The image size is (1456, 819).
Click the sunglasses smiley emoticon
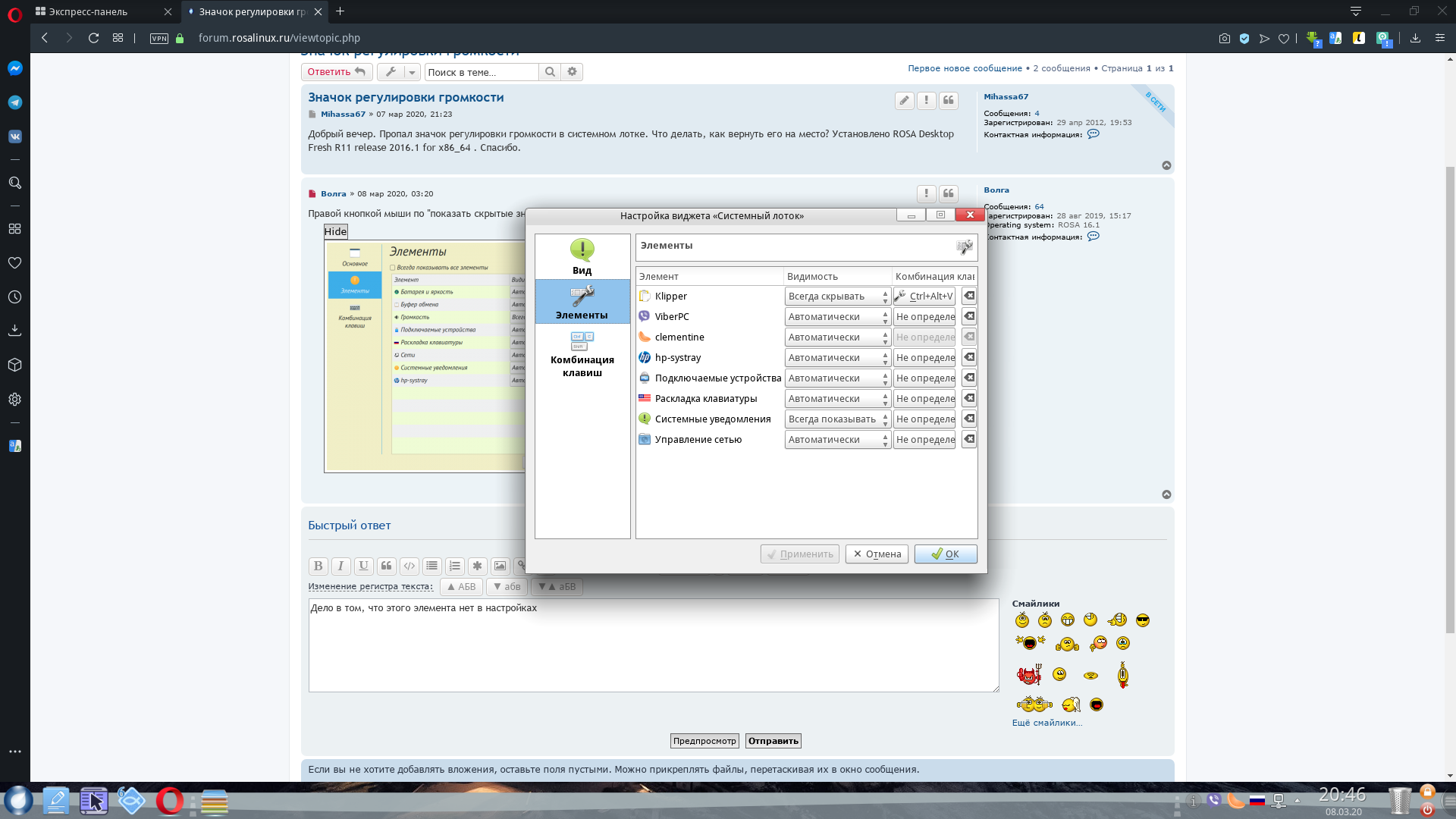pyautogui.click(x=1142, y=620)
